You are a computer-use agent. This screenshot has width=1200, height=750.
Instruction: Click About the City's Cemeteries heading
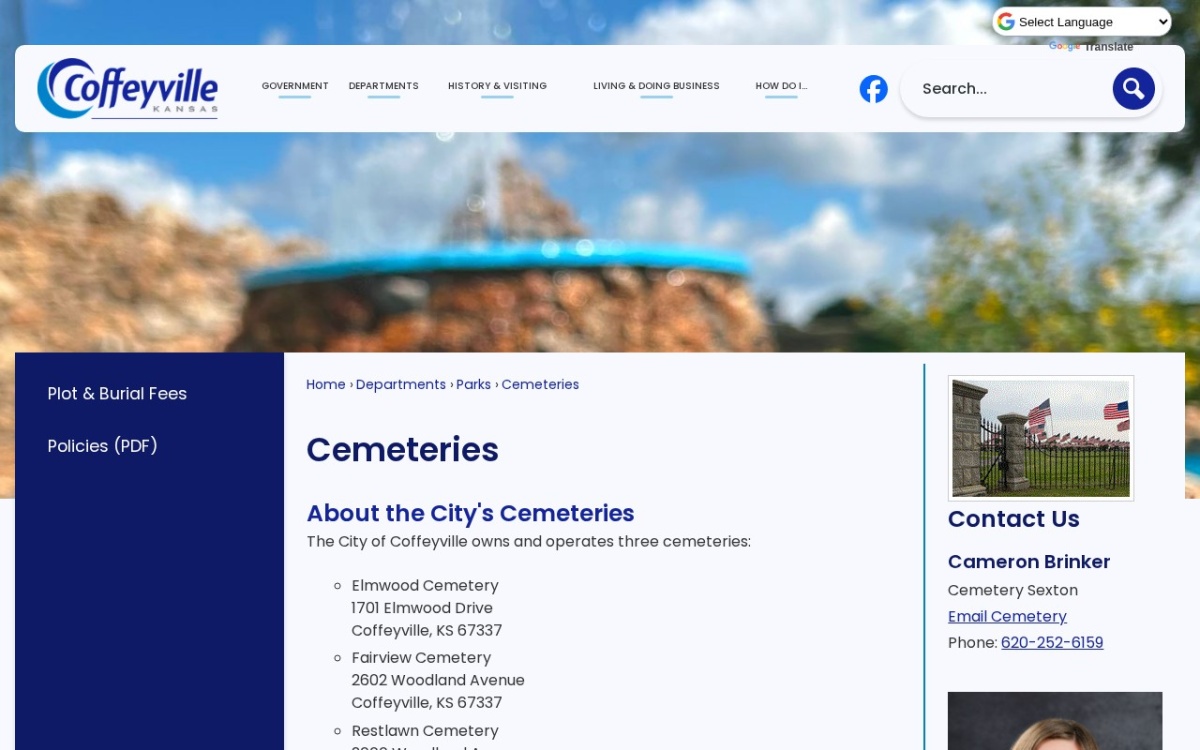(470, 513)
